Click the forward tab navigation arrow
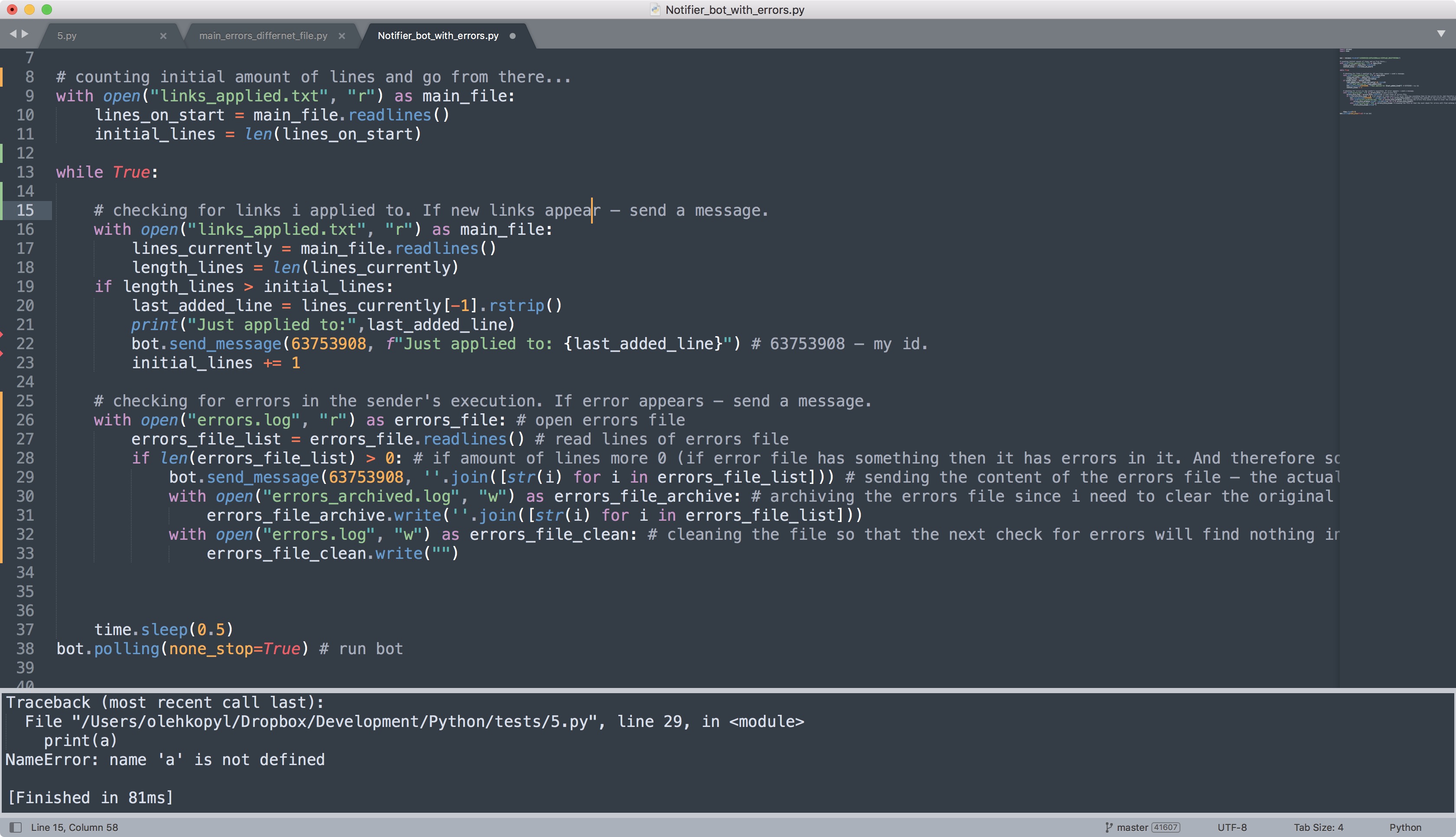Screen dimensions: 1456x837 click(x=25, y=34)
